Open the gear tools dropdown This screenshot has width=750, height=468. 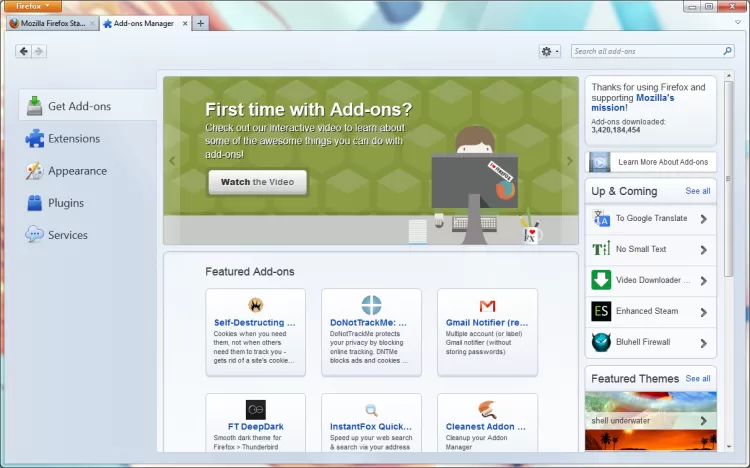[x=550, y=51]
